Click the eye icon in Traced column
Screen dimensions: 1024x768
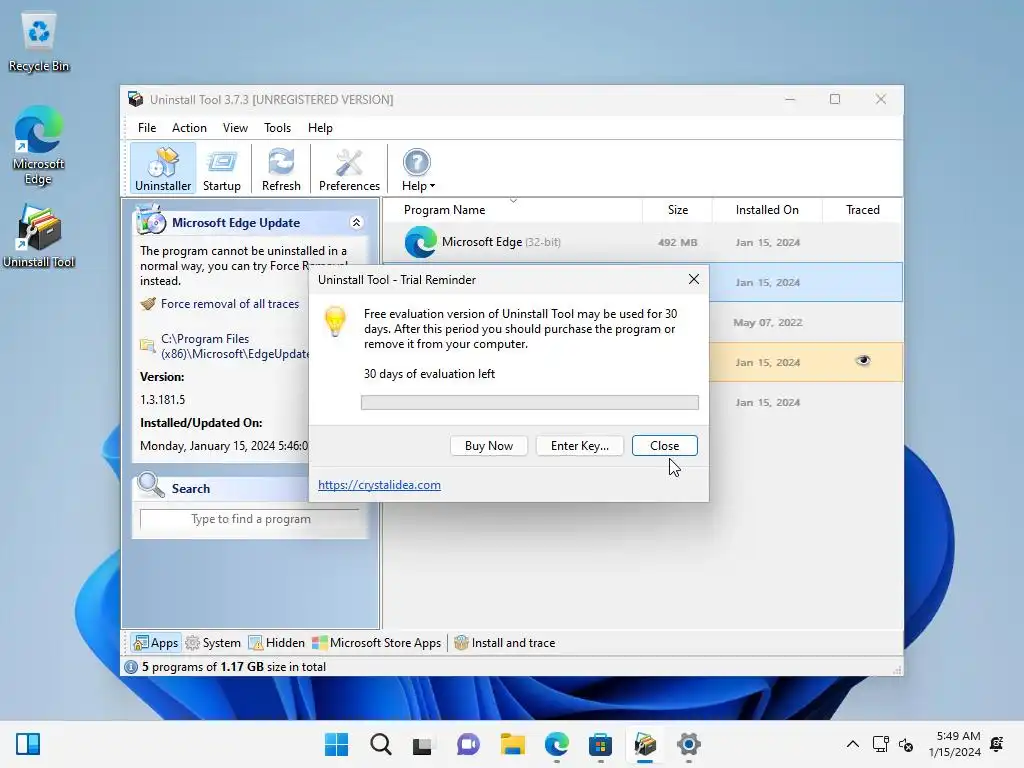point(863,360)
